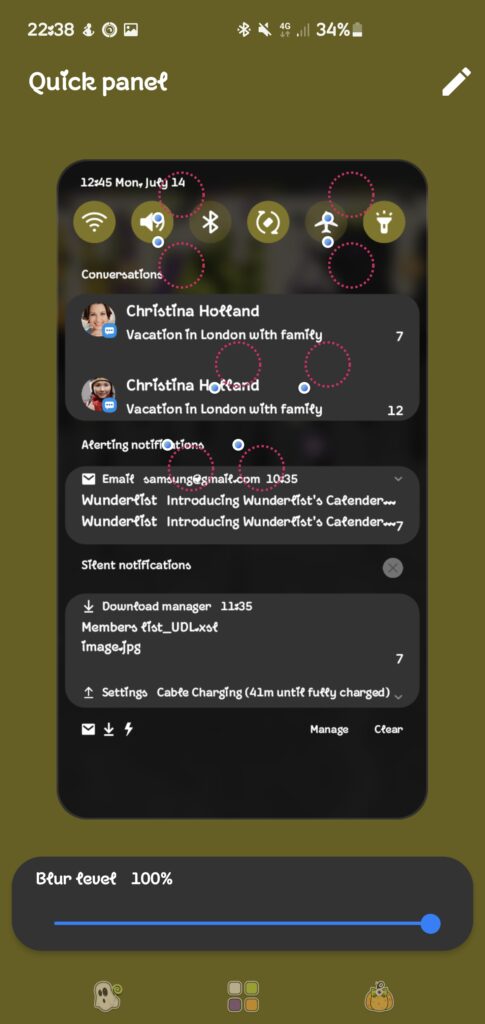Open first Christina Holland conversation avatar
This screenshot has width=485, height=1024.
(98, 321)
